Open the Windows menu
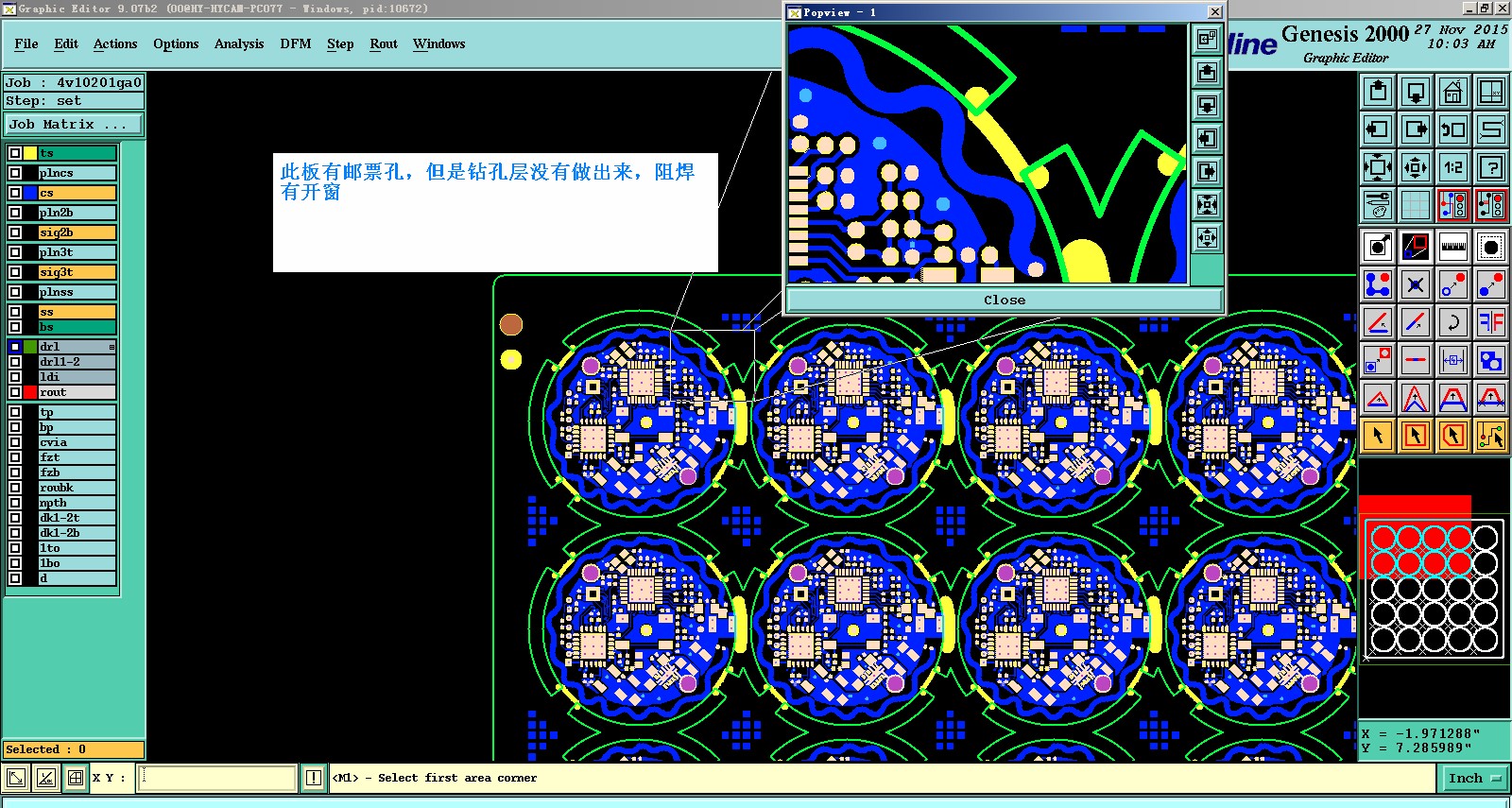This screenshot has width=1512, height=808. (439, 43)
